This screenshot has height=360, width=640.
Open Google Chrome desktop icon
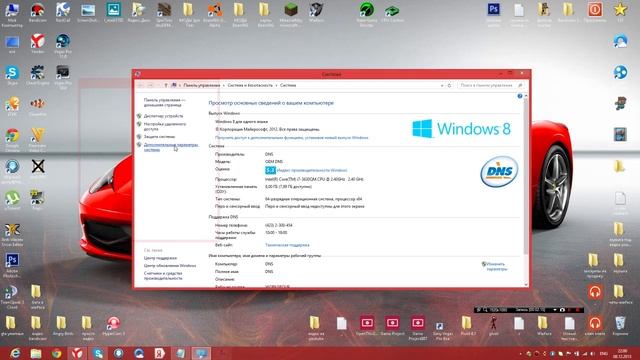tap(12, 138)
